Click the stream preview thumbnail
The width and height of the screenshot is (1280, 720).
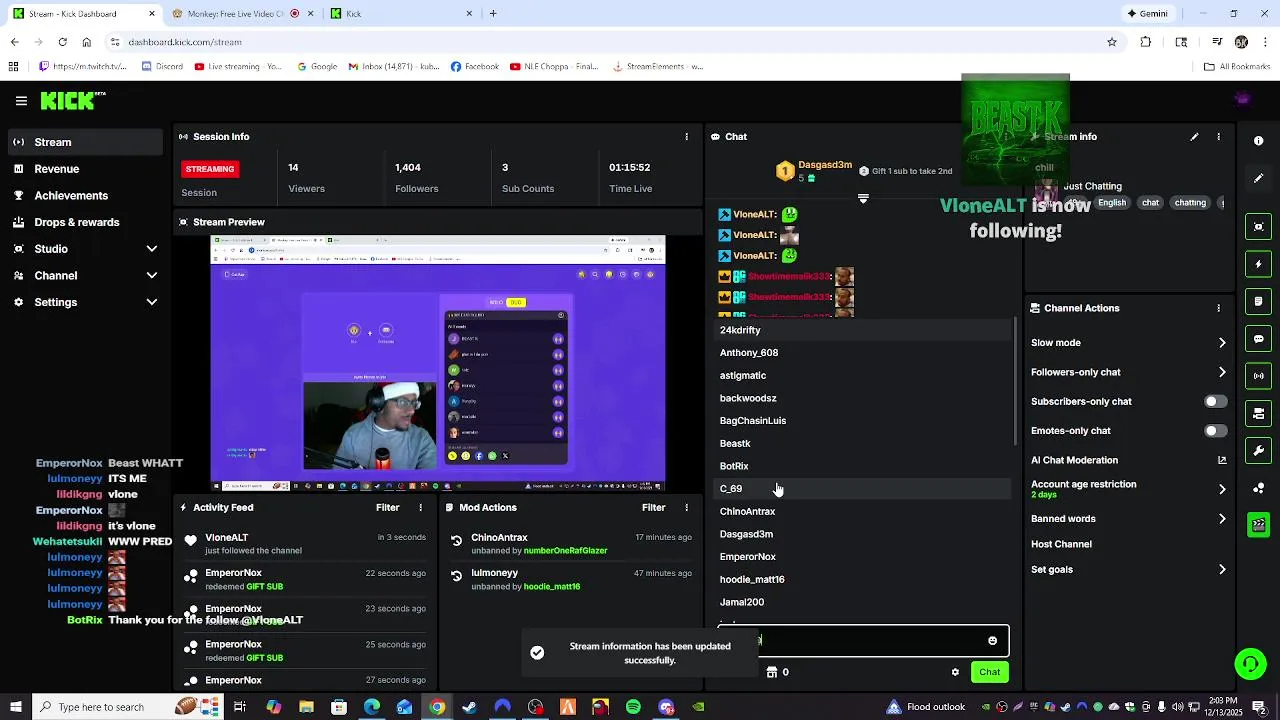pyautogui.click(x=437, y=364)
